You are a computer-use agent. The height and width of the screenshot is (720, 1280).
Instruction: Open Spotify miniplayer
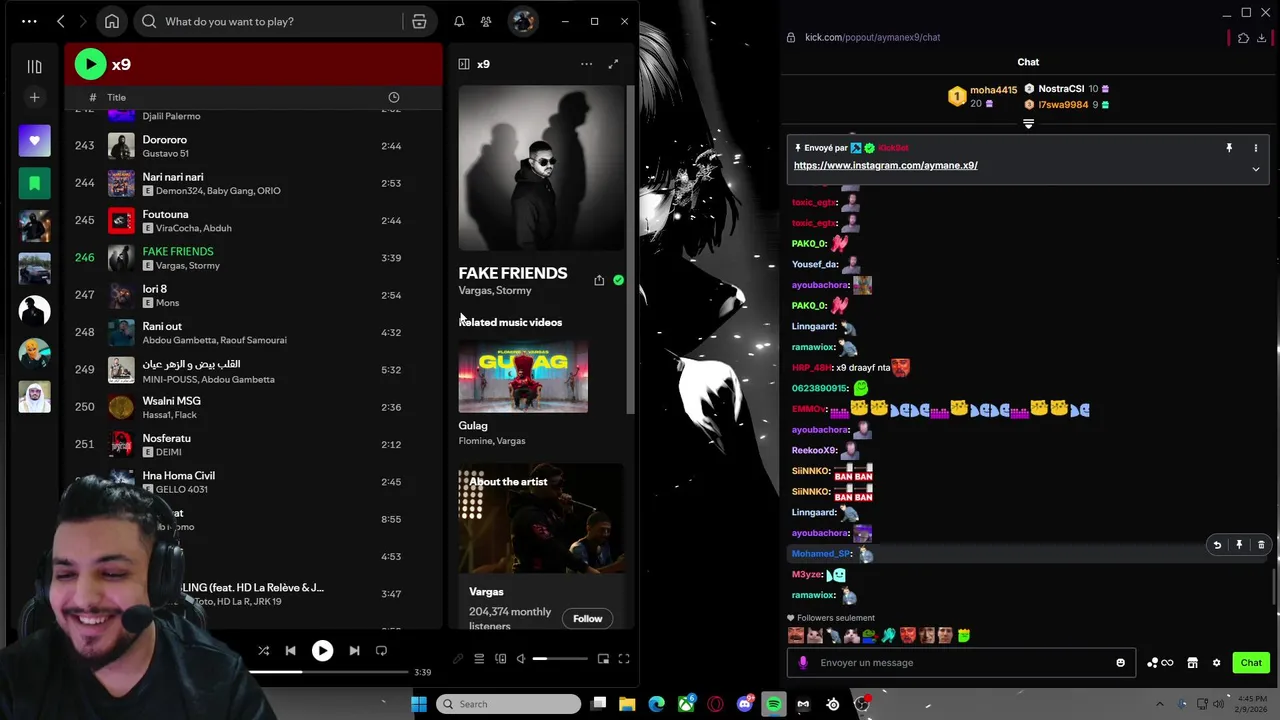point(603,658)
